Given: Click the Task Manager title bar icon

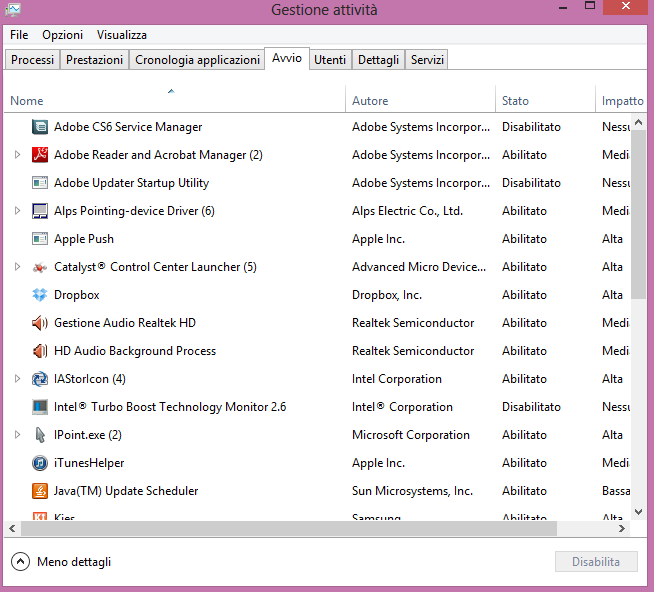Looking at the screenshot, I should coord(13,10).
